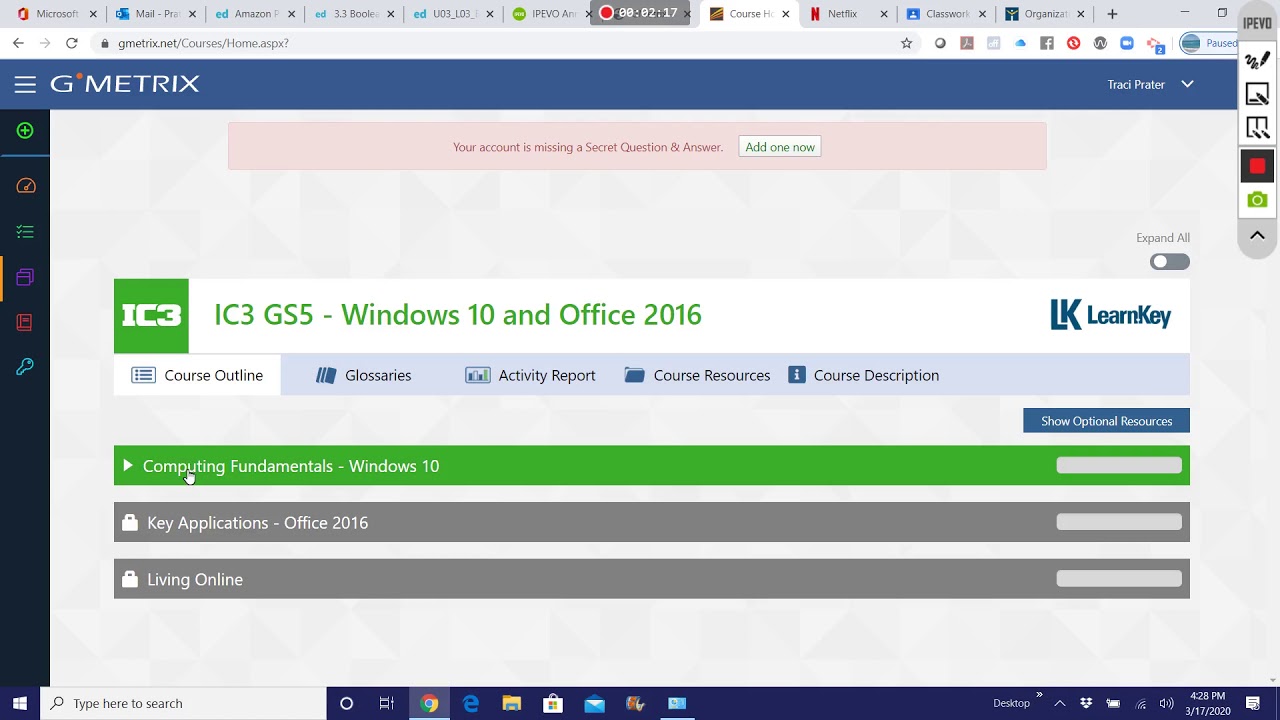The height and width of the screenshot is (720, 1280).
Task: Open a new Chrome tab
Action: coord(1112,14)
